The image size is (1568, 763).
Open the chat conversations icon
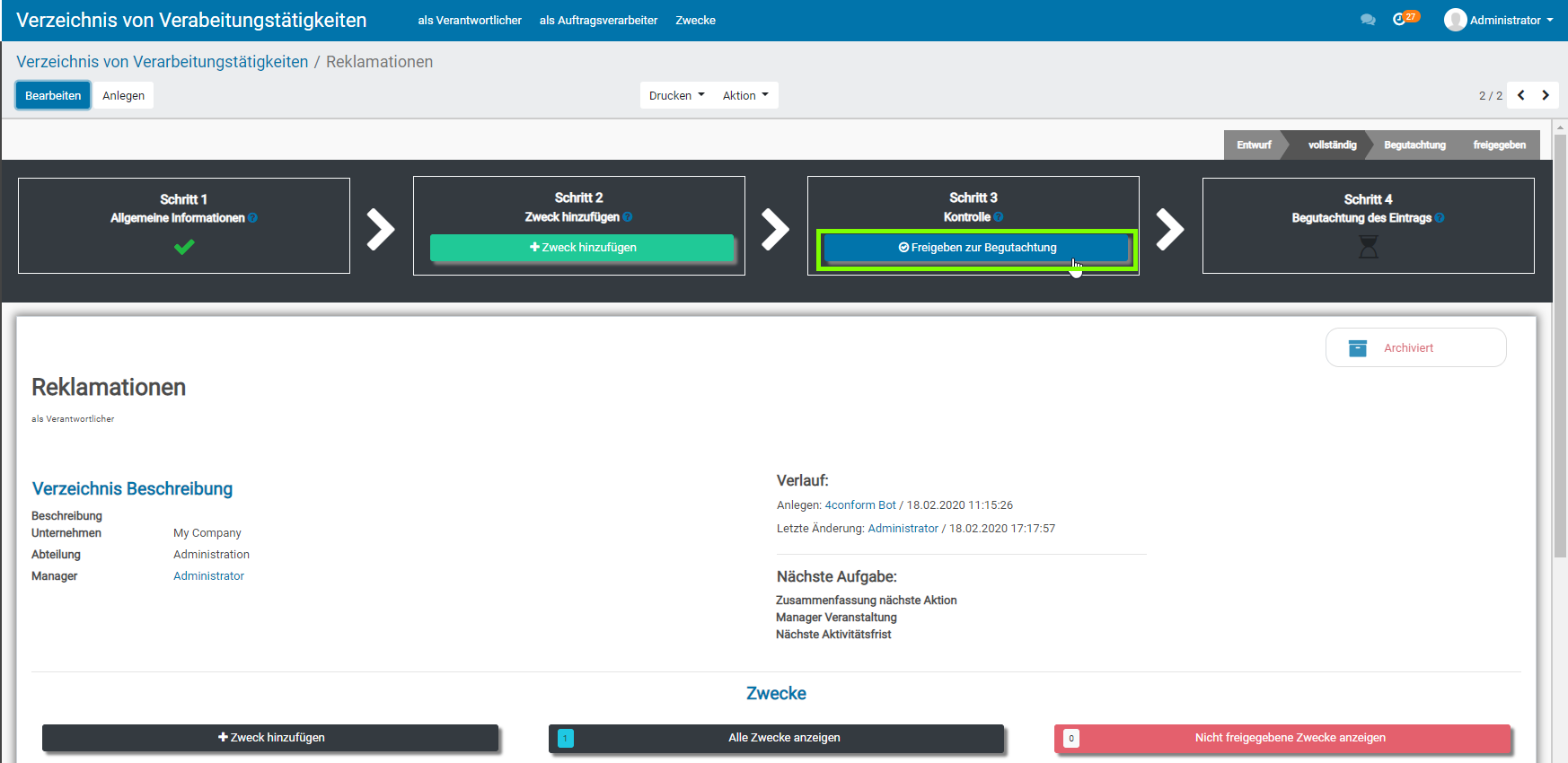point(1368,20)
